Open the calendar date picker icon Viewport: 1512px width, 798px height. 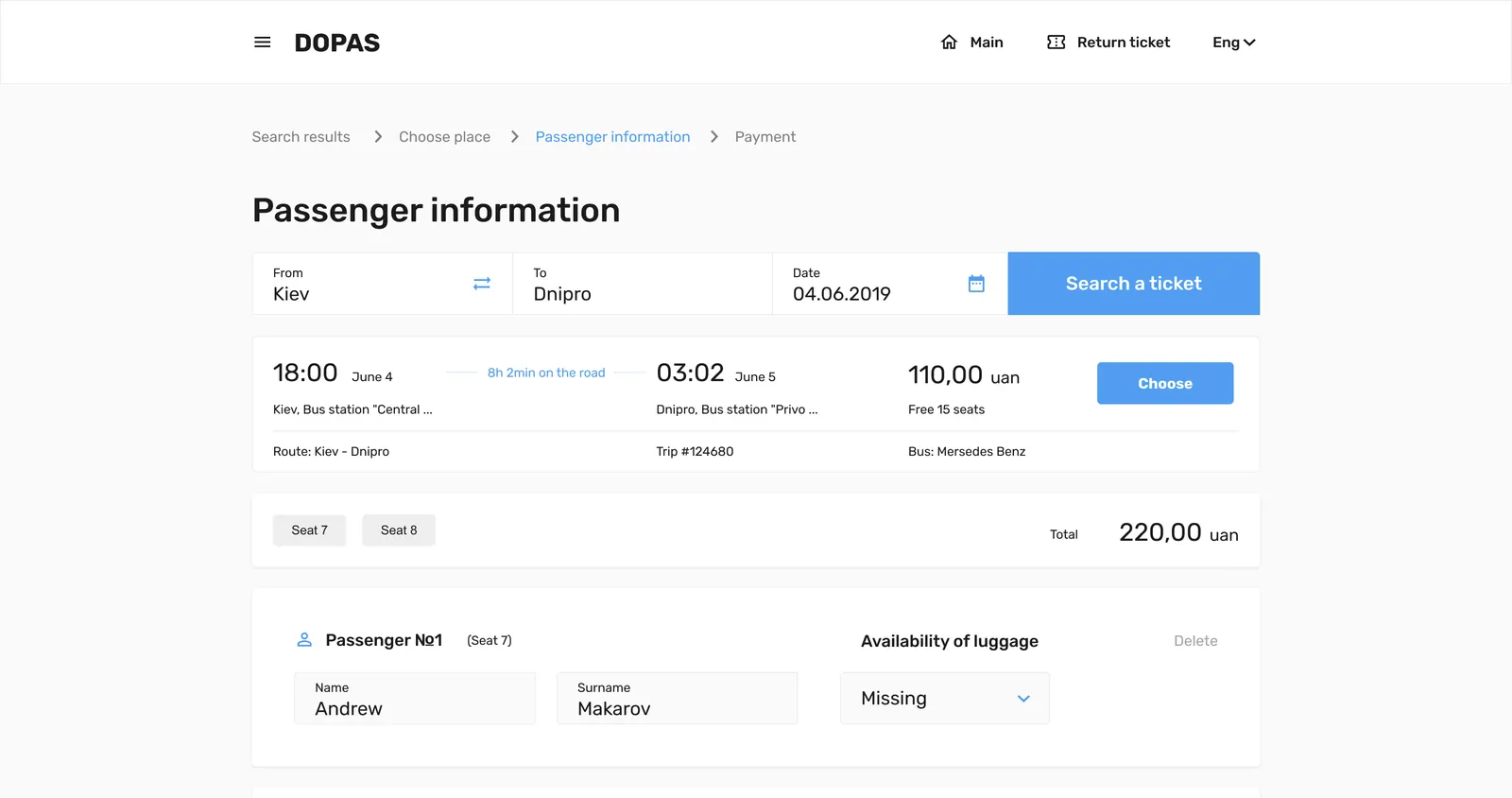coord(976,284)
